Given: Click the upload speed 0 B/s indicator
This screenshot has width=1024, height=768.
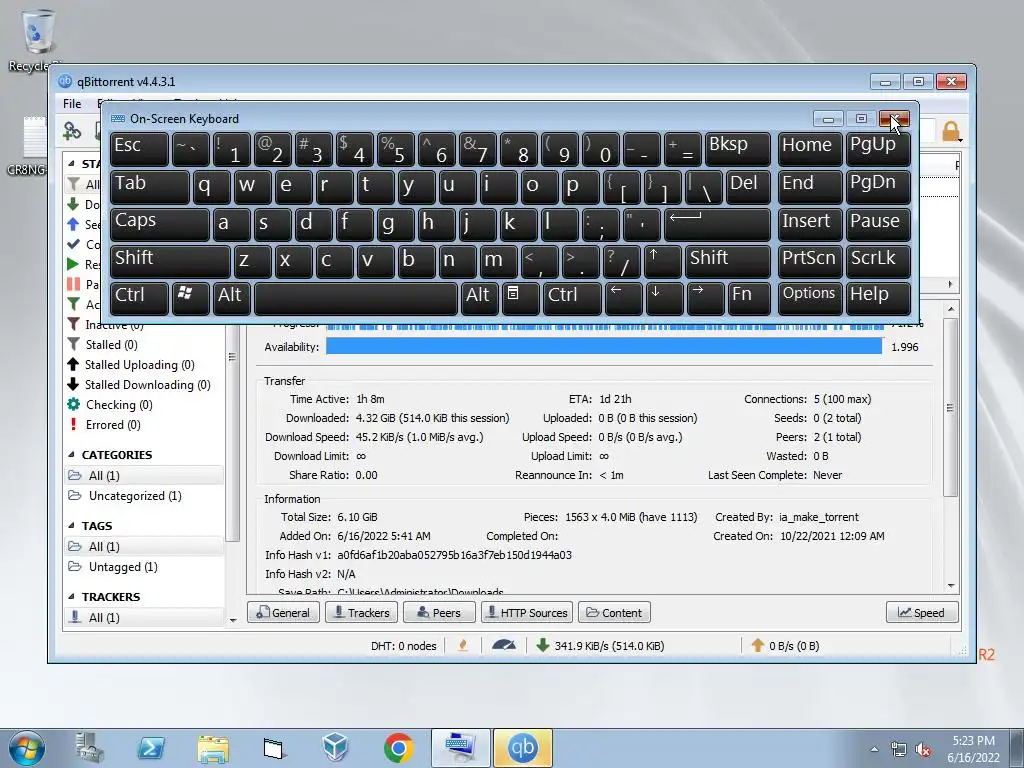Looking at the screenshot, I should pos(785,646).
